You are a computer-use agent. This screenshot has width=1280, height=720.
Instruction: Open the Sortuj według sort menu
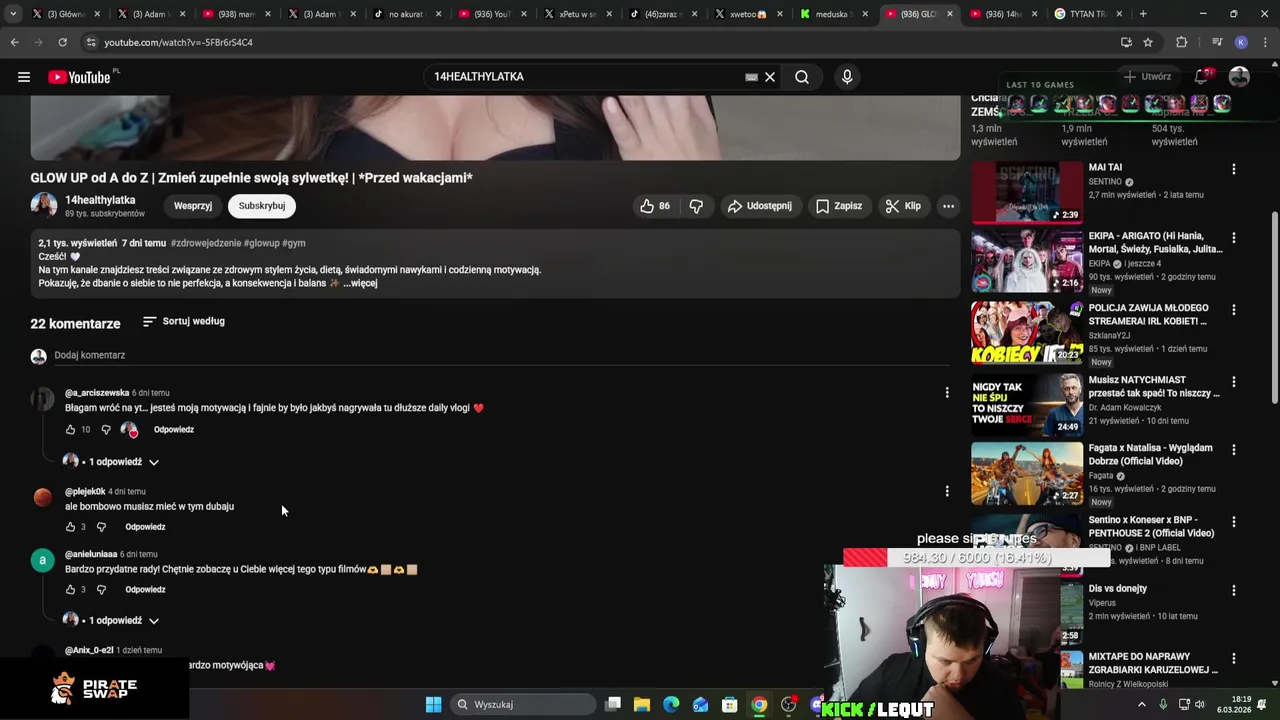pos(184,321)
